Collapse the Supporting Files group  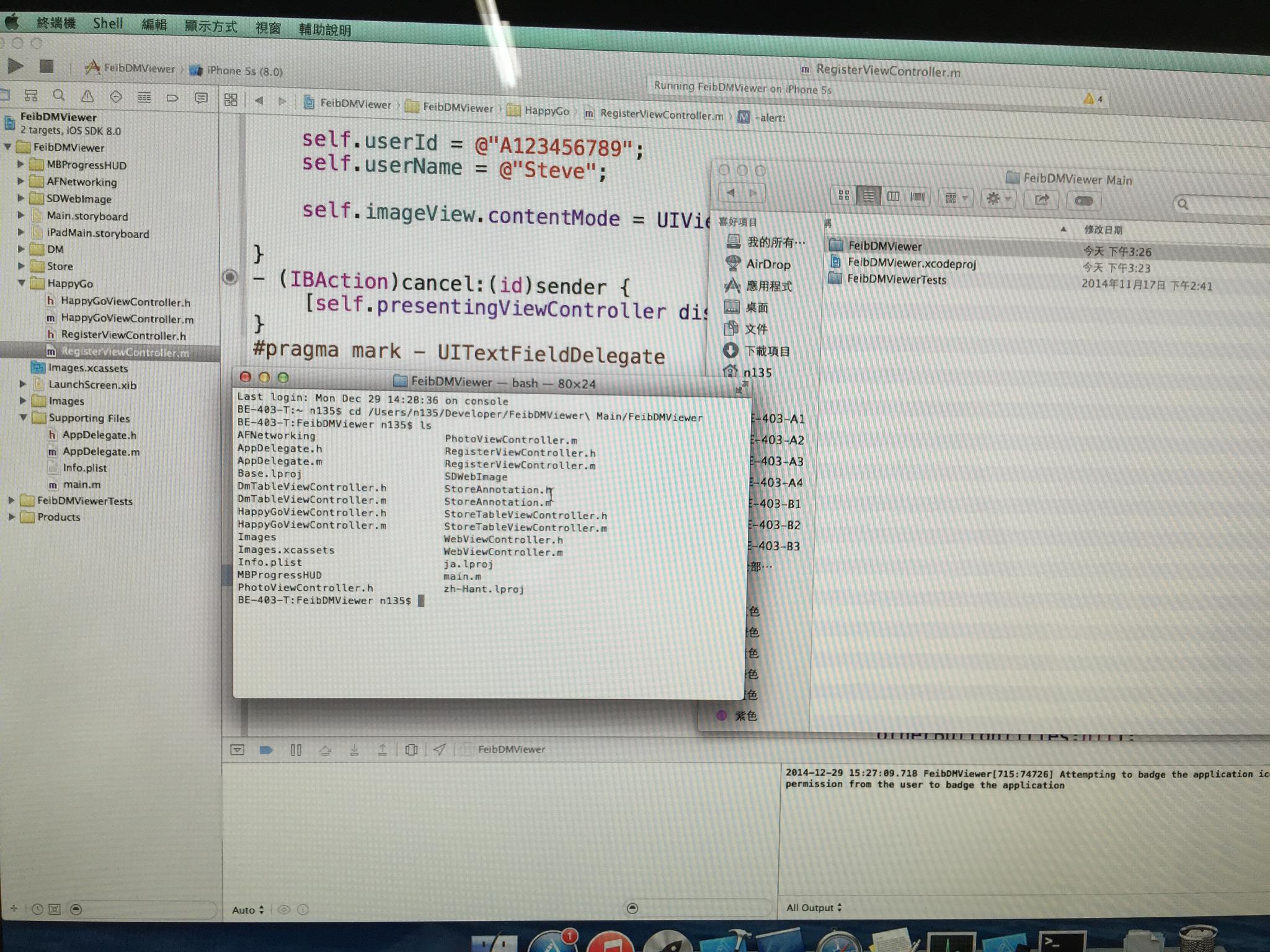point(23,417)
